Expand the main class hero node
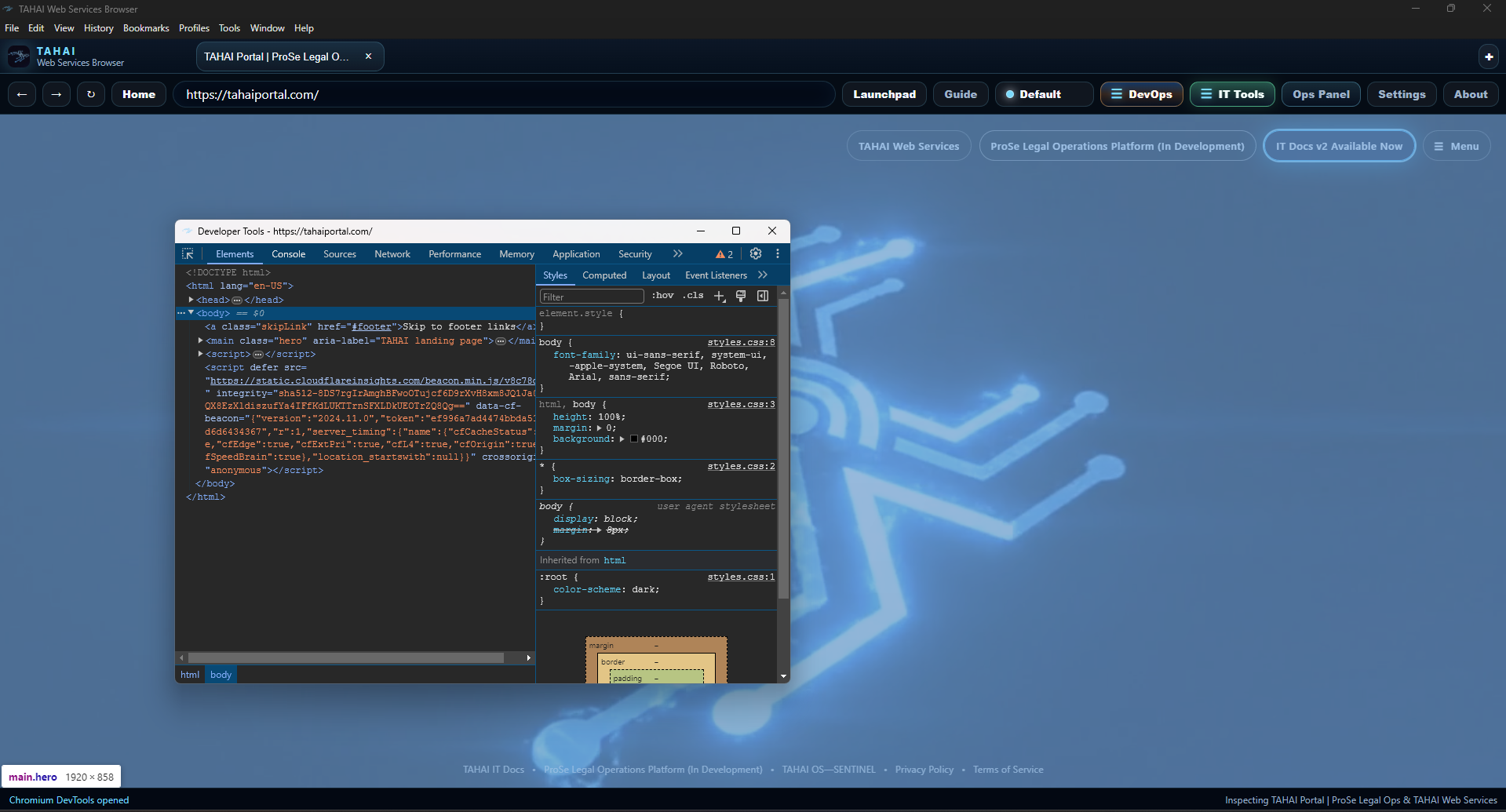Image resolution: width=1506 pixels, height=812 pixels. click(200, 340)
